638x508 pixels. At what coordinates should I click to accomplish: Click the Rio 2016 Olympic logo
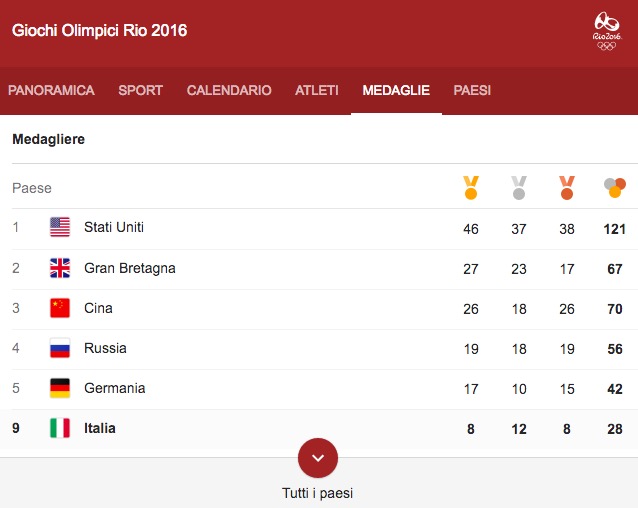606,31
